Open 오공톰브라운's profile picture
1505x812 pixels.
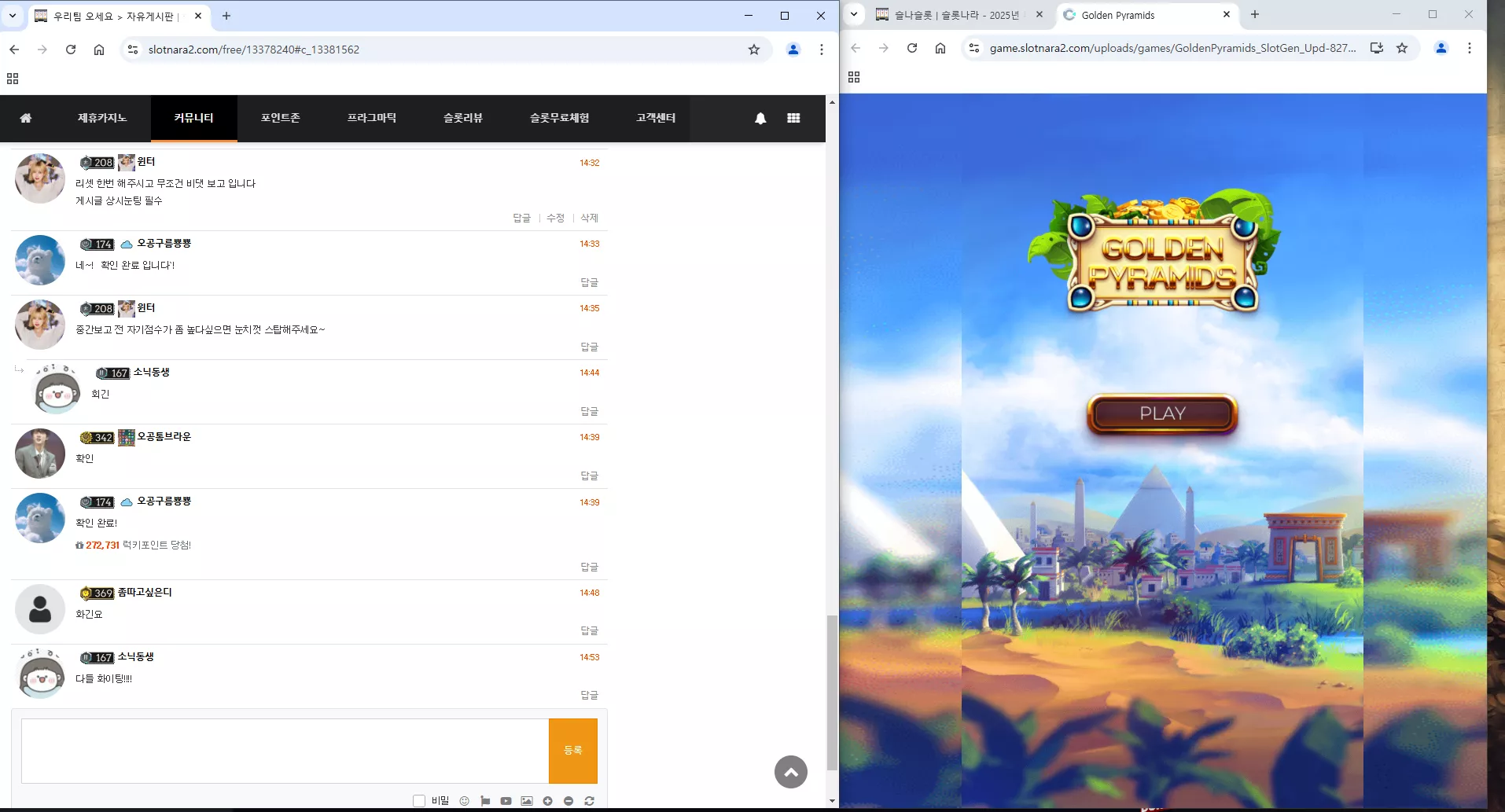coord(40,454)
